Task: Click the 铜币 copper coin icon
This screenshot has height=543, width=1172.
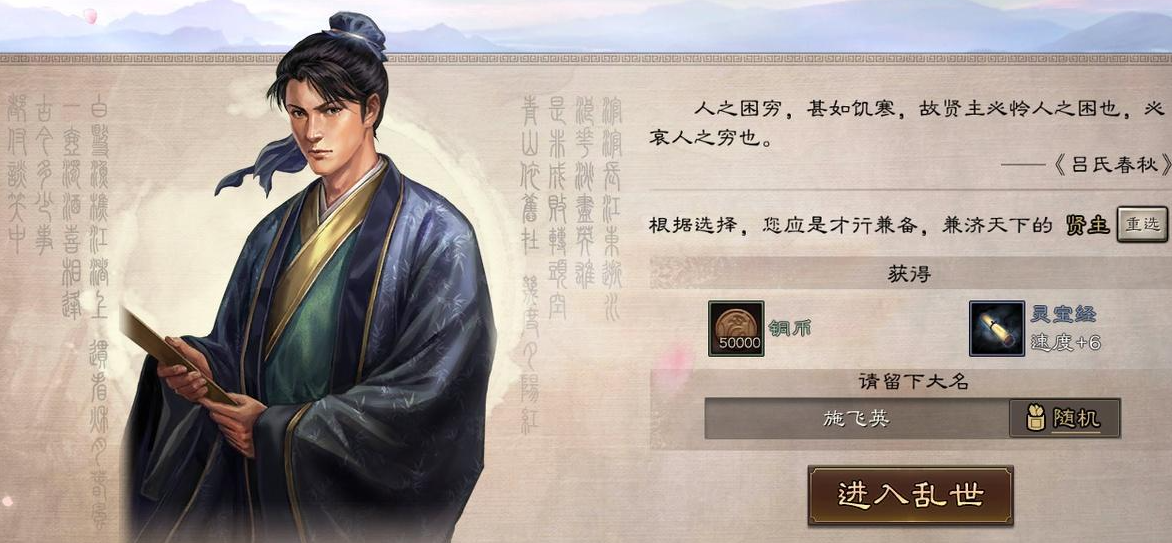Action: (736, 328)
